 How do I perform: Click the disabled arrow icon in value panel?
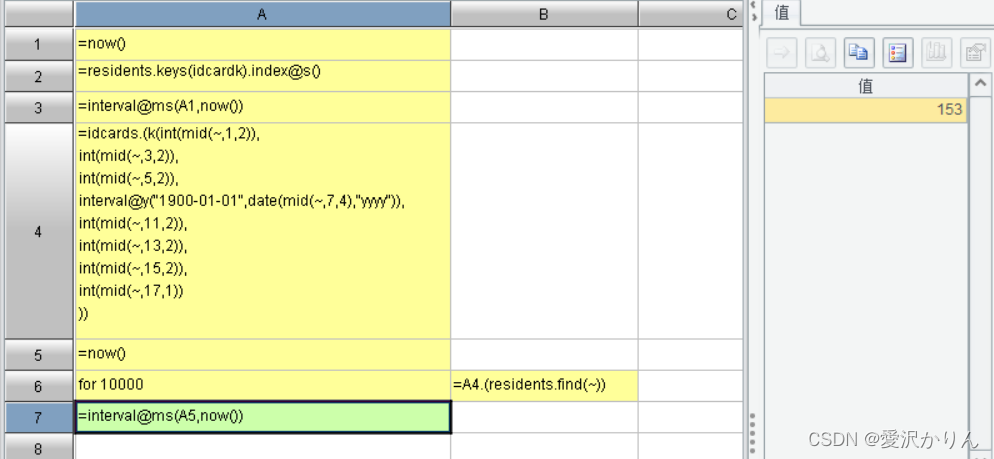point(782,53)
